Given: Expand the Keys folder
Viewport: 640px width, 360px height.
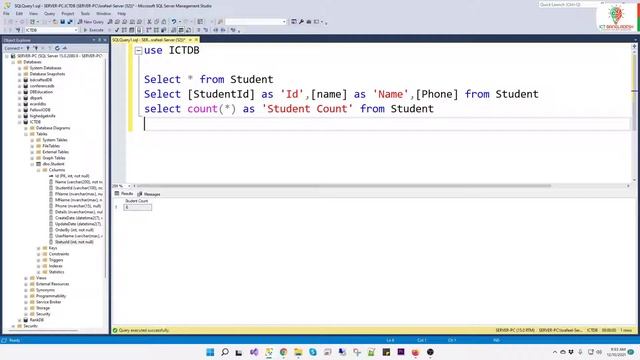Looking at the screenshot, I should (x=39, y=248).
